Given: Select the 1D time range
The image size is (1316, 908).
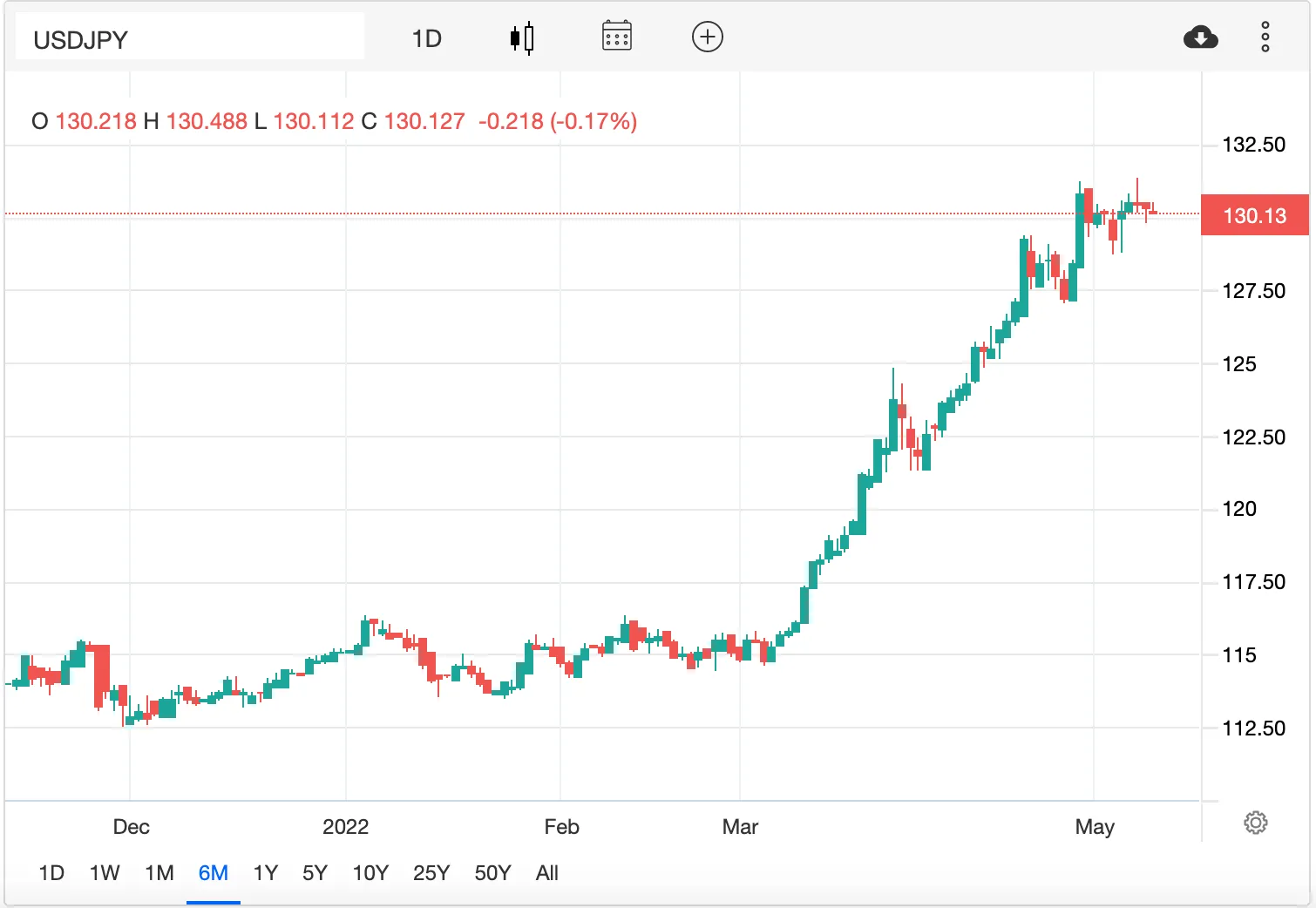Looking at the screenshot, I should 51,873.
